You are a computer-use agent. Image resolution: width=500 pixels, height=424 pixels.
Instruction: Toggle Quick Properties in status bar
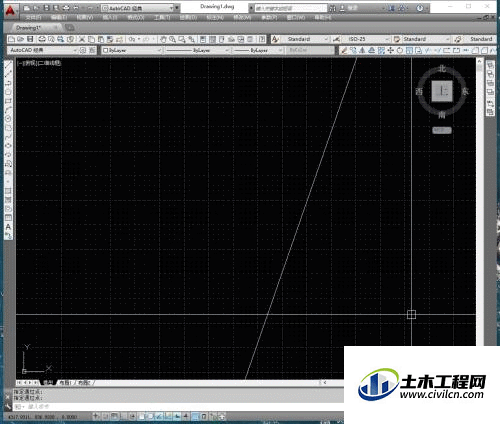click(204, 416)
